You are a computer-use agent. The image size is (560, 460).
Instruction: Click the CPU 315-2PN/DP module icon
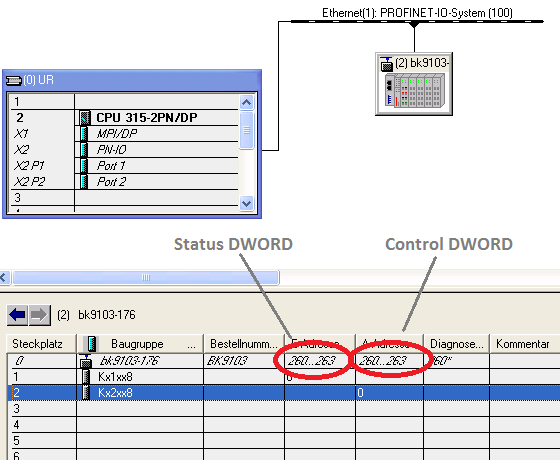(85, 118)
